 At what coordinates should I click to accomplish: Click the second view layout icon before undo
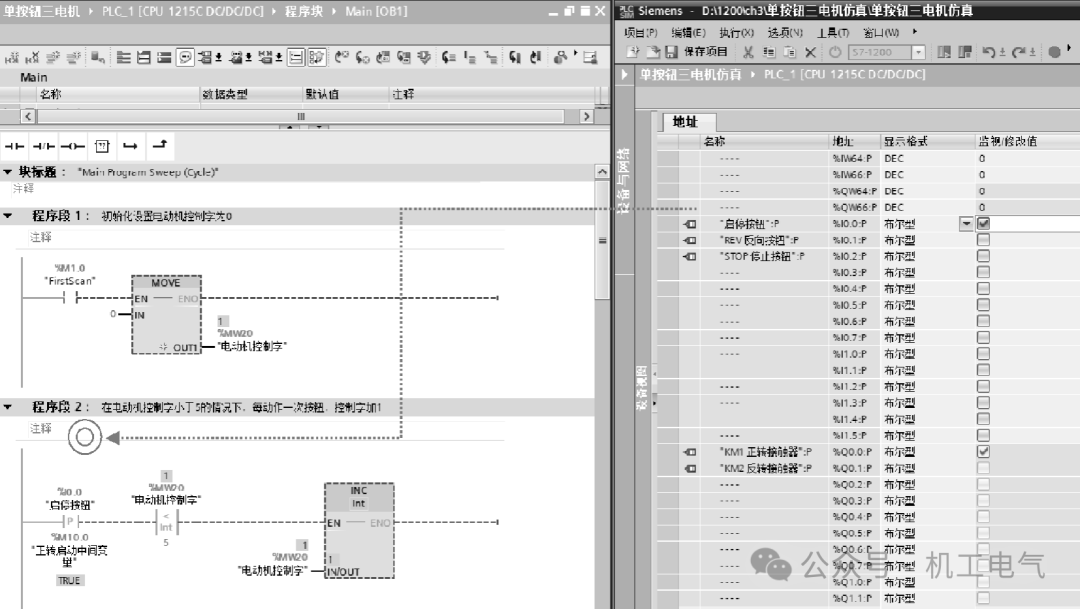tap(965, 52)
